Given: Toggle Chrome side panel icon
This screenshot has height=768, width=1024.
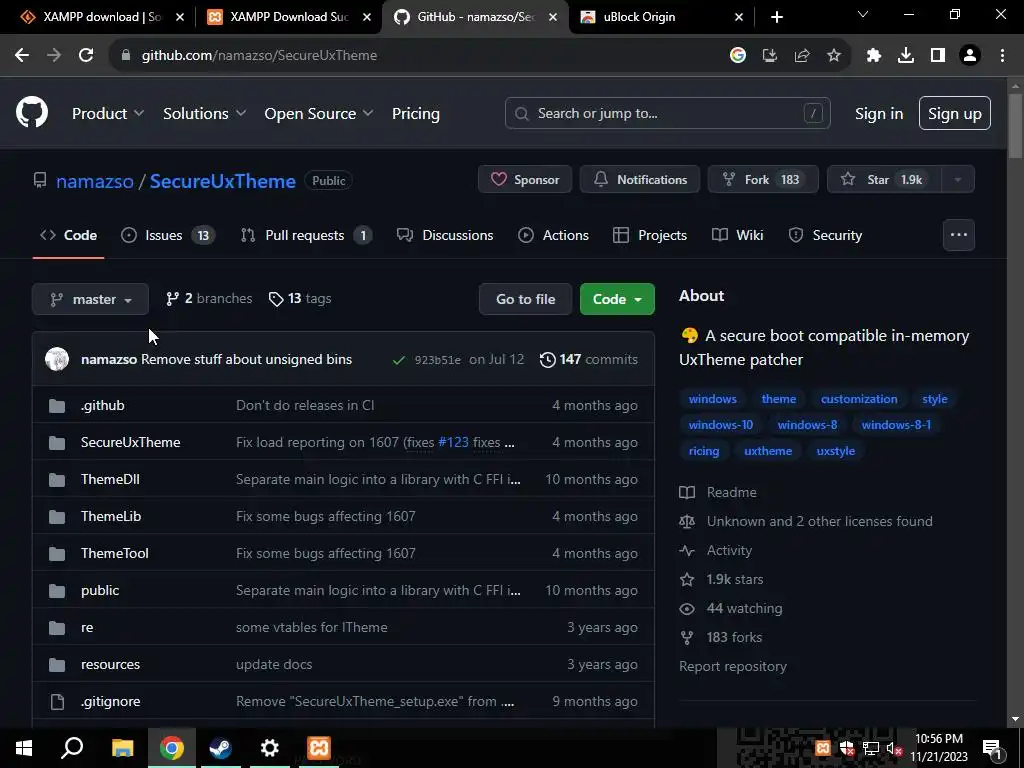Looking at the screenshot, I should [938, 56].
